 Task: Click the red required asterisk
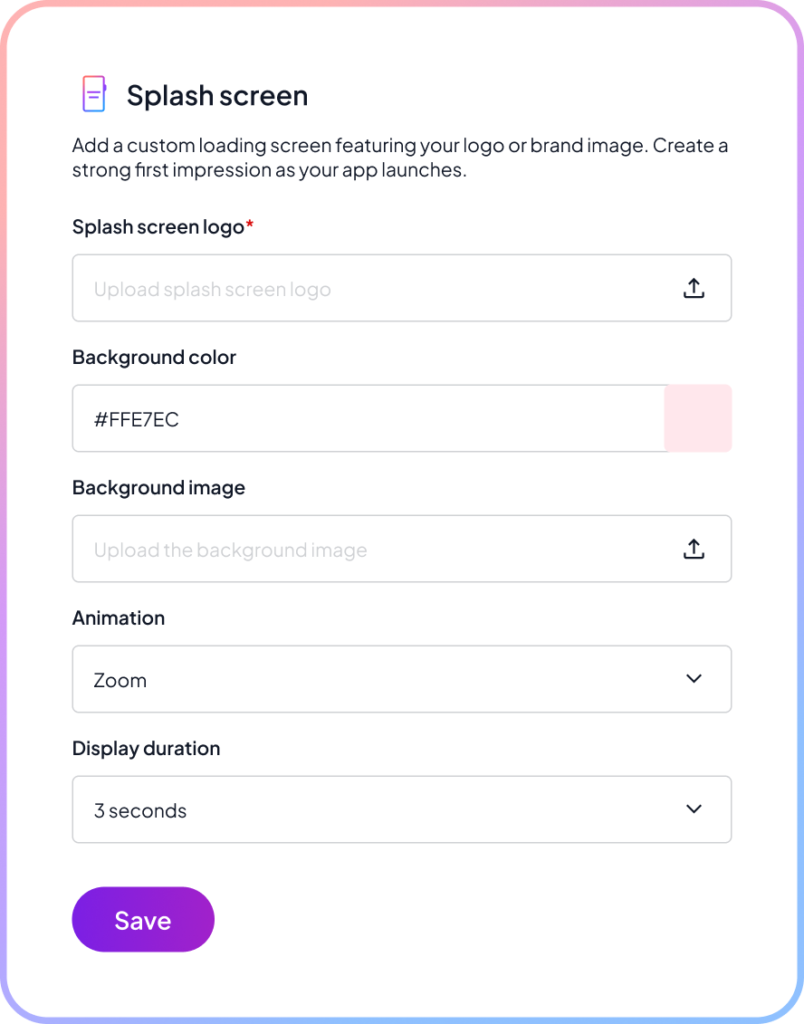point(250,225)
